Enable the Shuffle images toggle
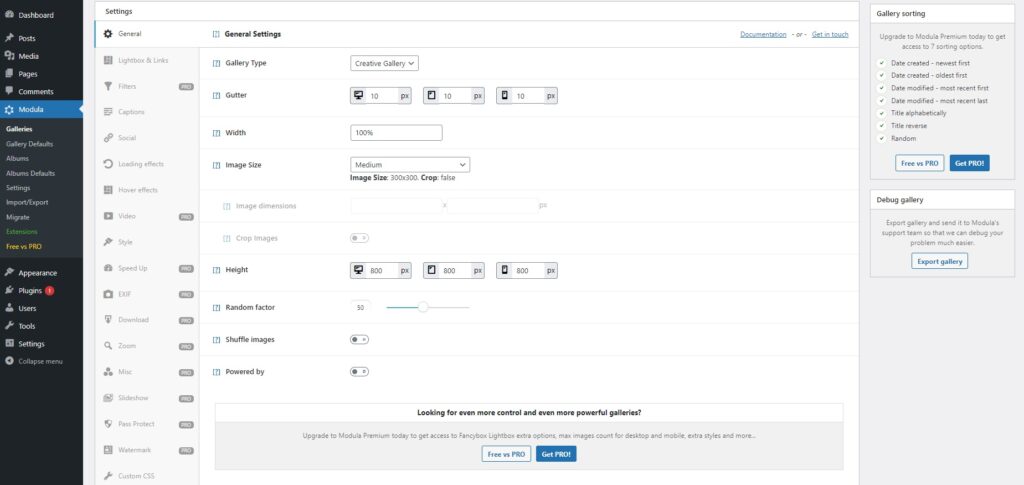This screenshot has height=485, width=1024. [x=359, y=339]
